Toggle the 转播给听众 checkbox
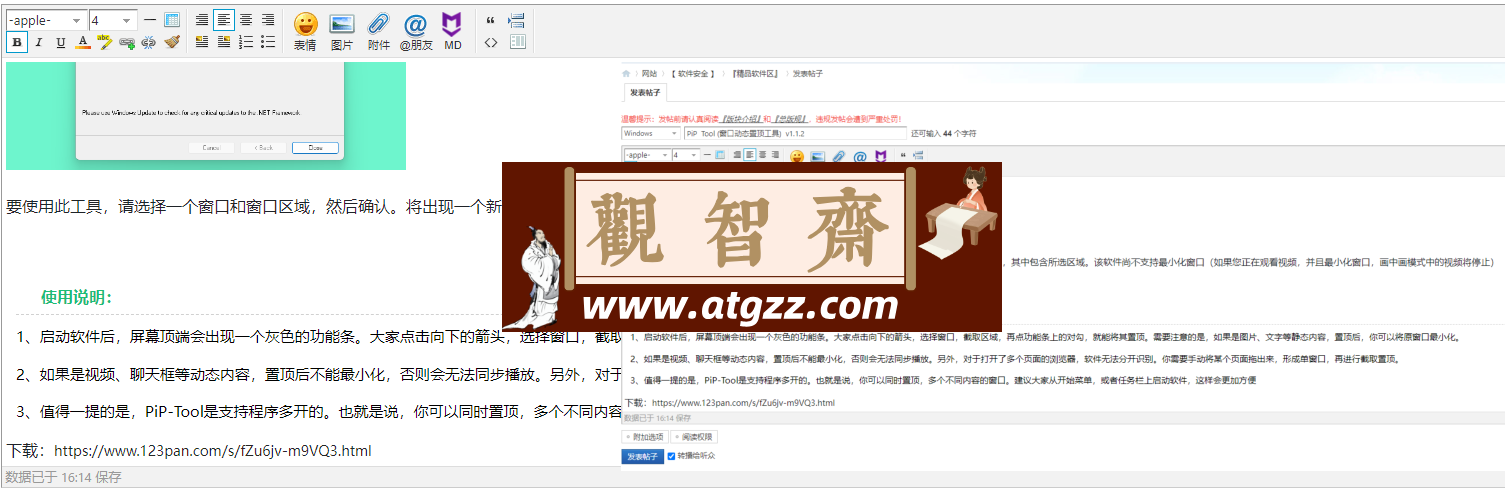 click(672, 456)
